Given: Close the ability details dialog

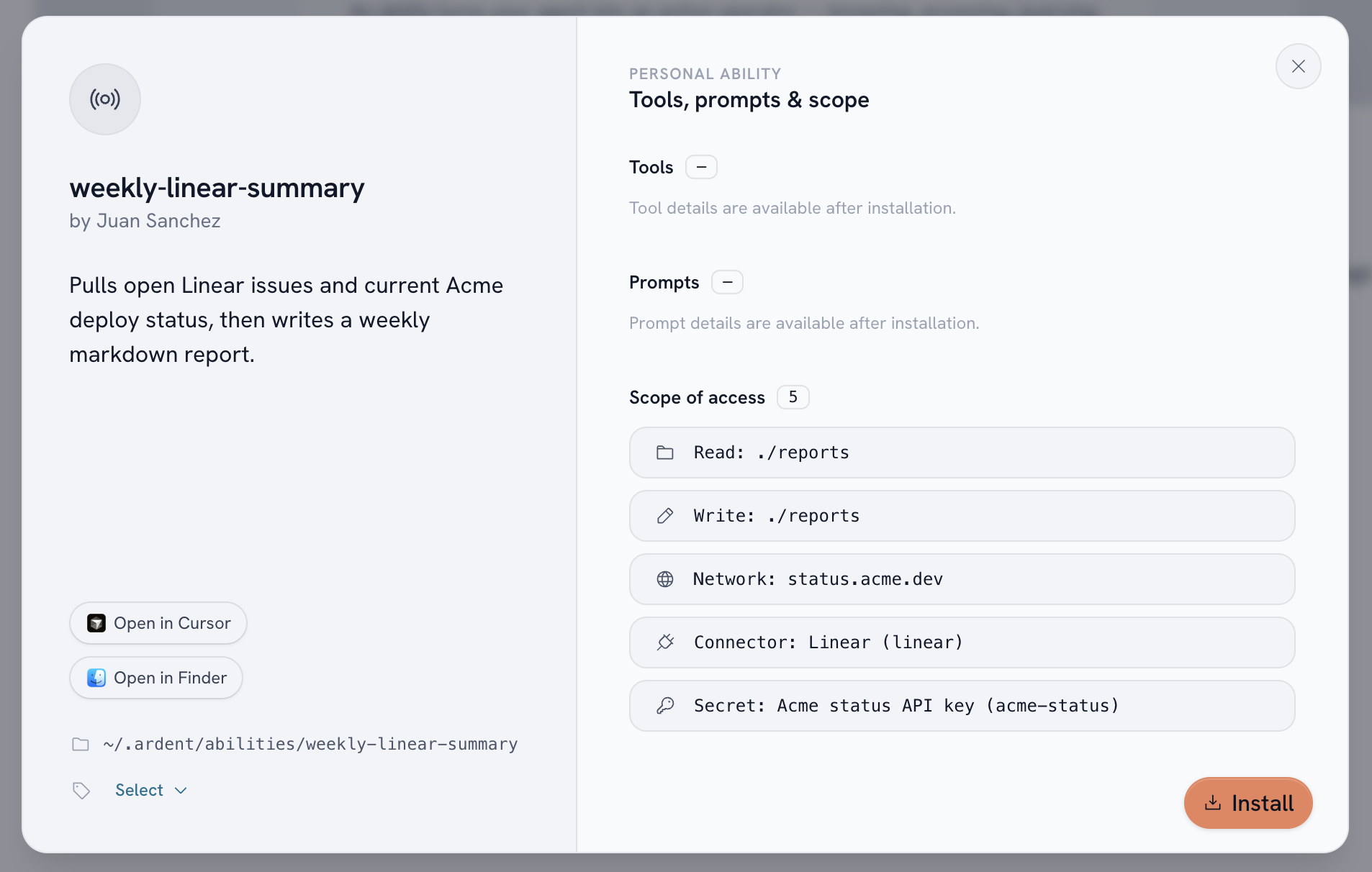Looking at the screenshot, I should click(1298, 66).
